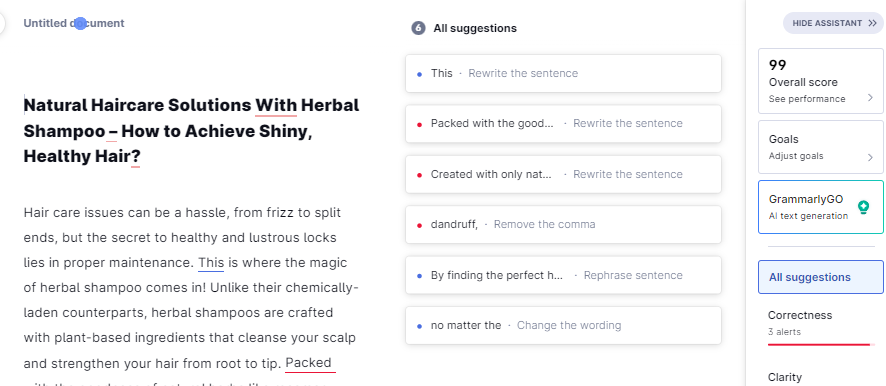Open 'Created with only nat...' rewrite suggestion
Viewport: 886px width, 386px height.
[563, 174]
